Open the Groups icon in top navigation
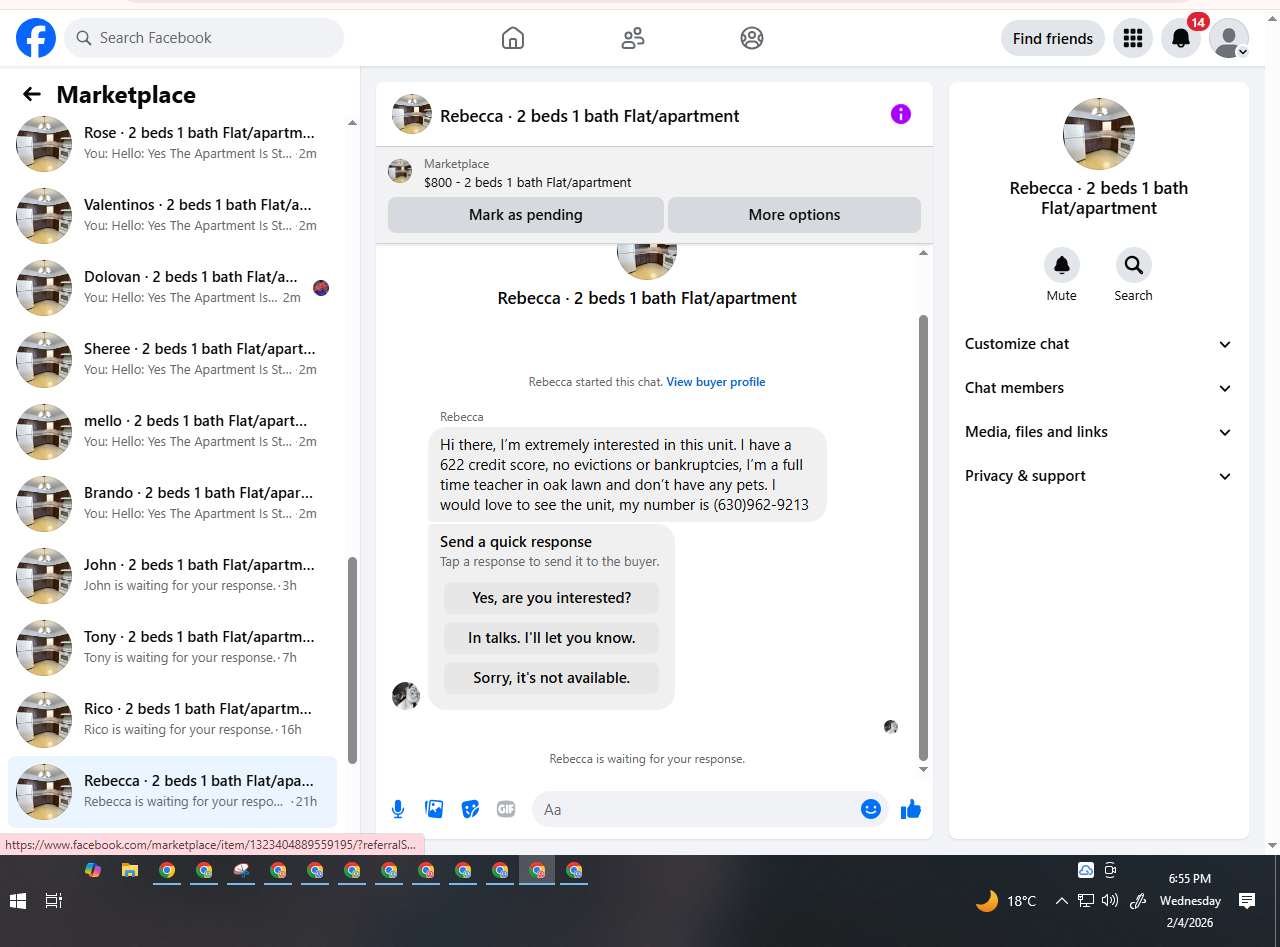The width and height of the screenshot is (1280, 947). click(x=752, y=38)
